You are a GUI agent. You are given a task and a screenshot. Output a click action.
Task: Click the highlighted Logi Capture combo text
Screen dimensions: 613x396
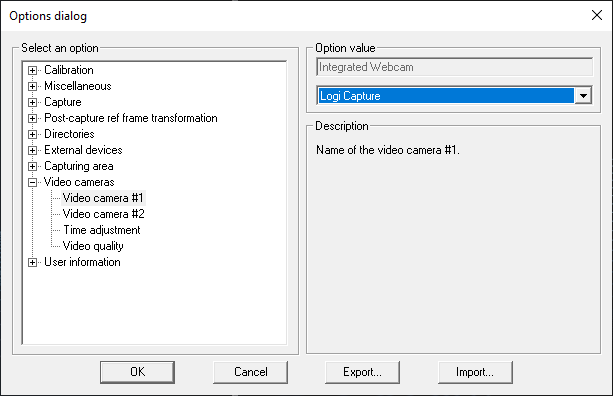pos(446,96)
